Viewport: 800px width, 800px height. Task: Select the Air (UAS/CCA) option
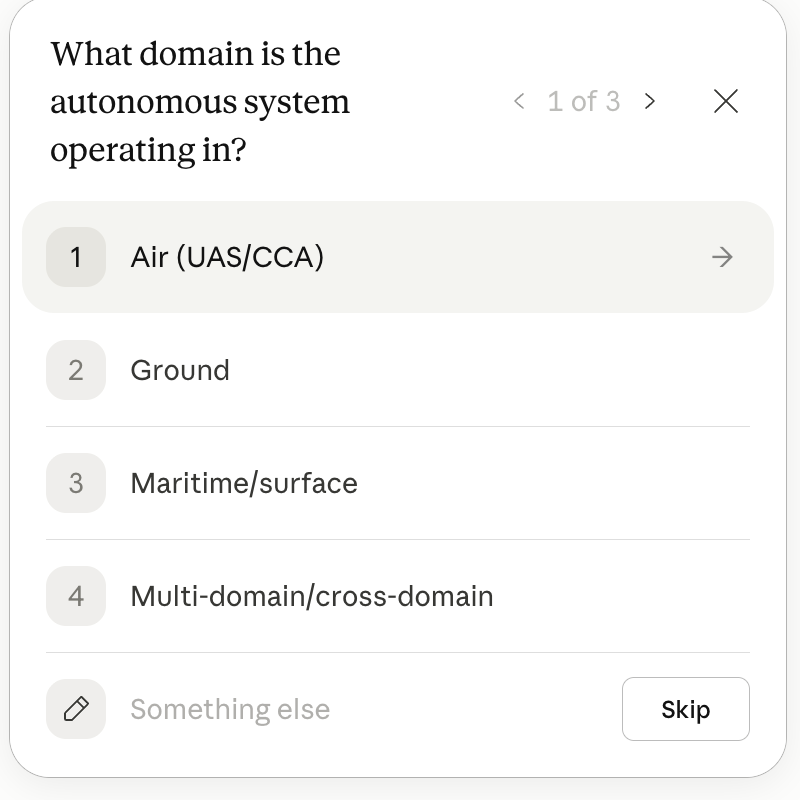[x=227, y=257]
